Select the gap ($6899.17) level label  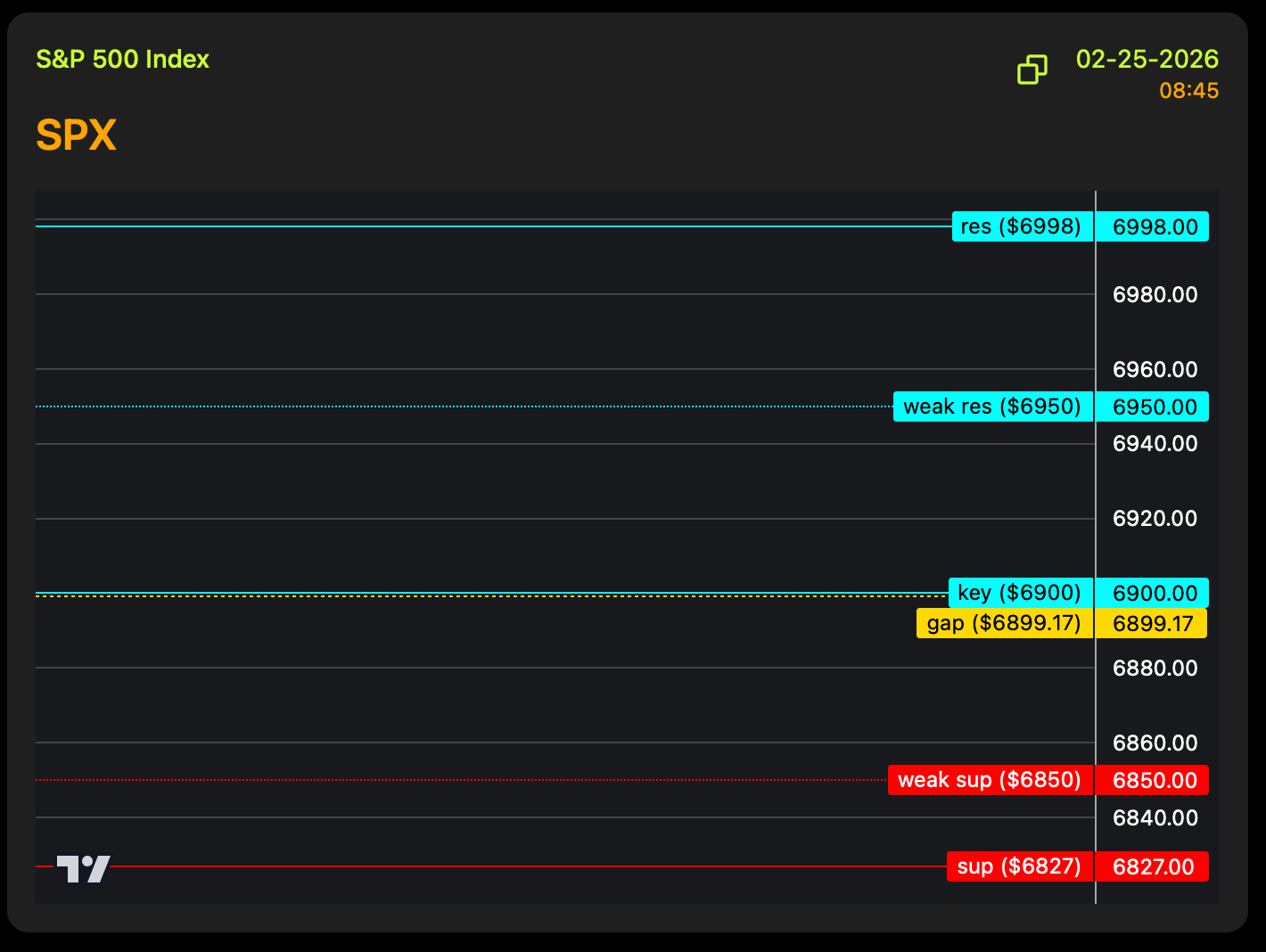[1004, 623]
